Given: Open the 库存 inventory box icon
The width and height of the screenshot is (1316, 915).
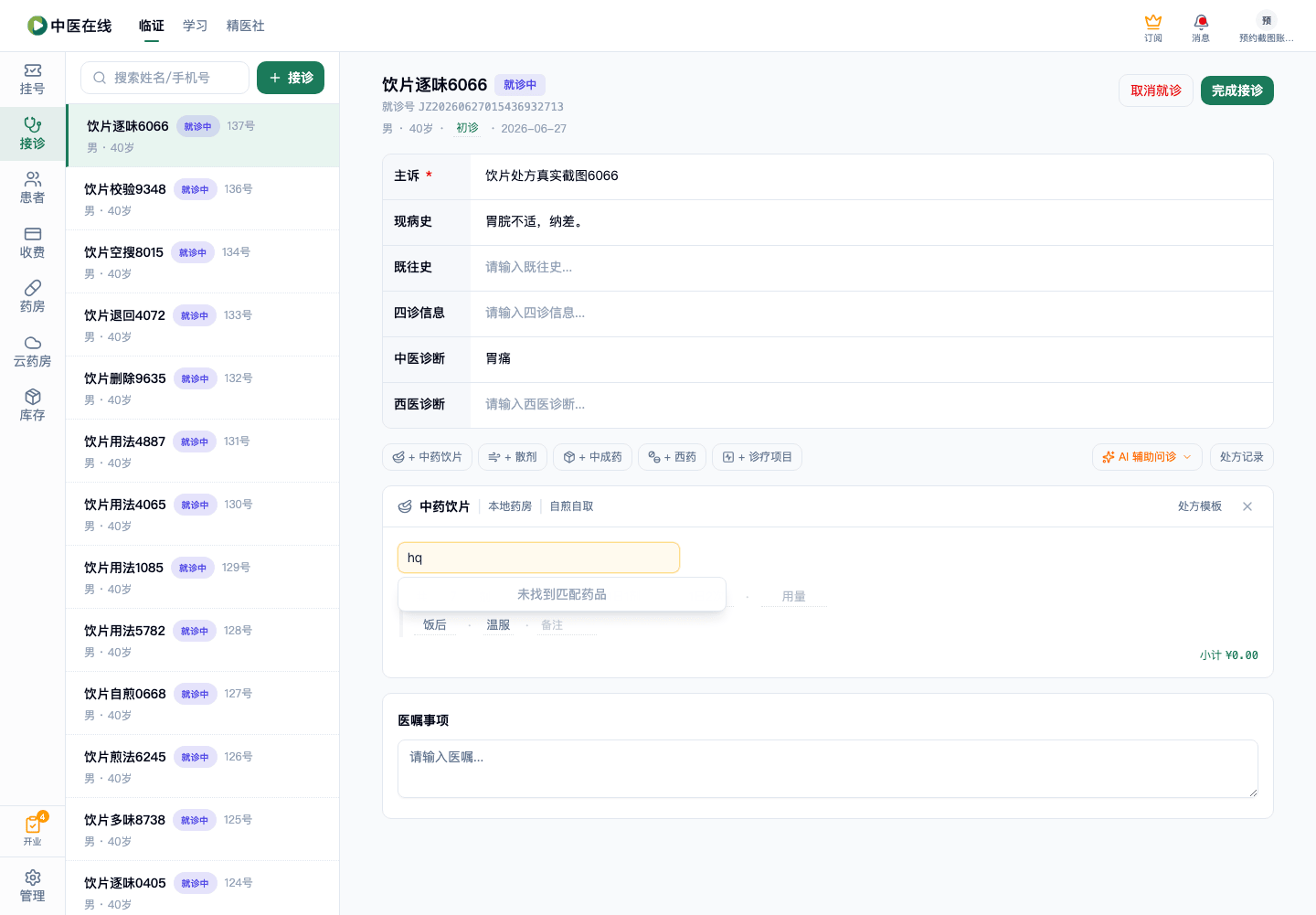Looking at the screenshot, I should point(32,406).
